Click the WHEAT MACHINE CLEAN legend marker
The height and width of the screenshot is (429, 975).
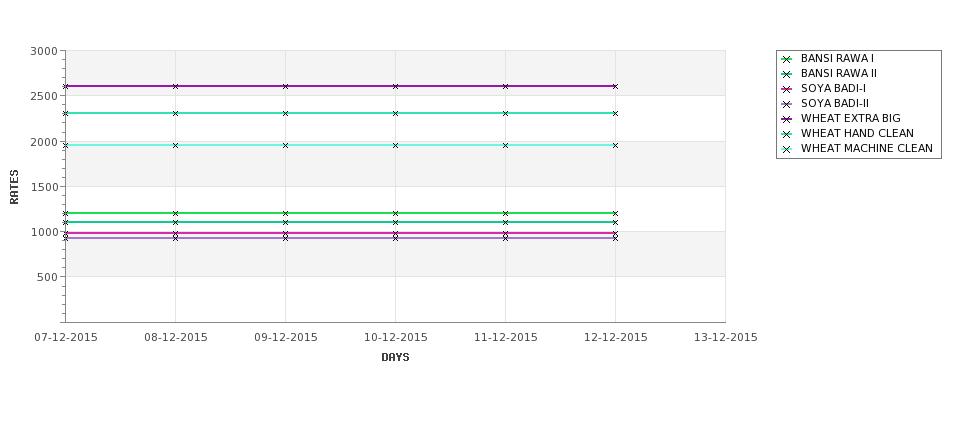[787, 149]
